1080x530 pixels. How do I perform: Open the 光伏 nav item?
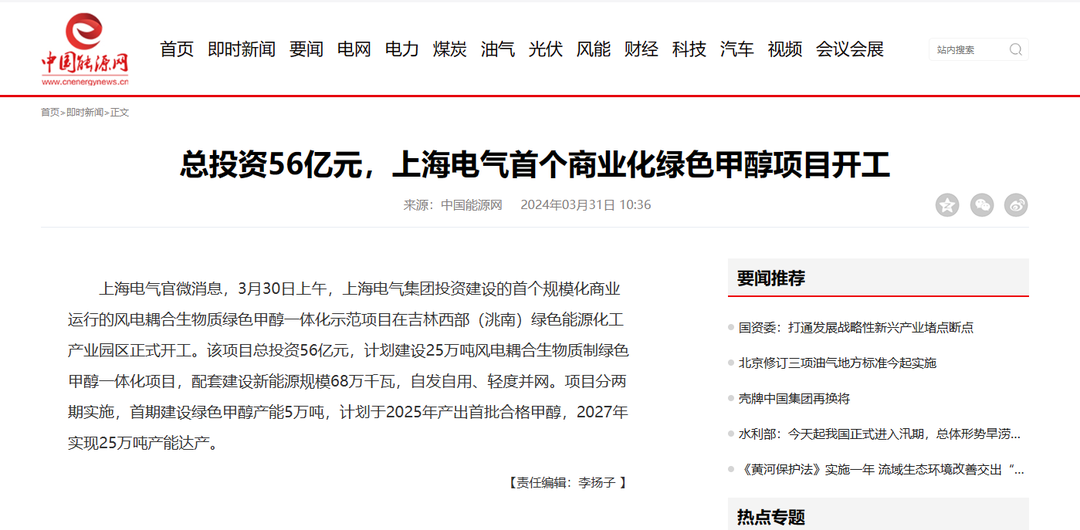tap(546, 49)
